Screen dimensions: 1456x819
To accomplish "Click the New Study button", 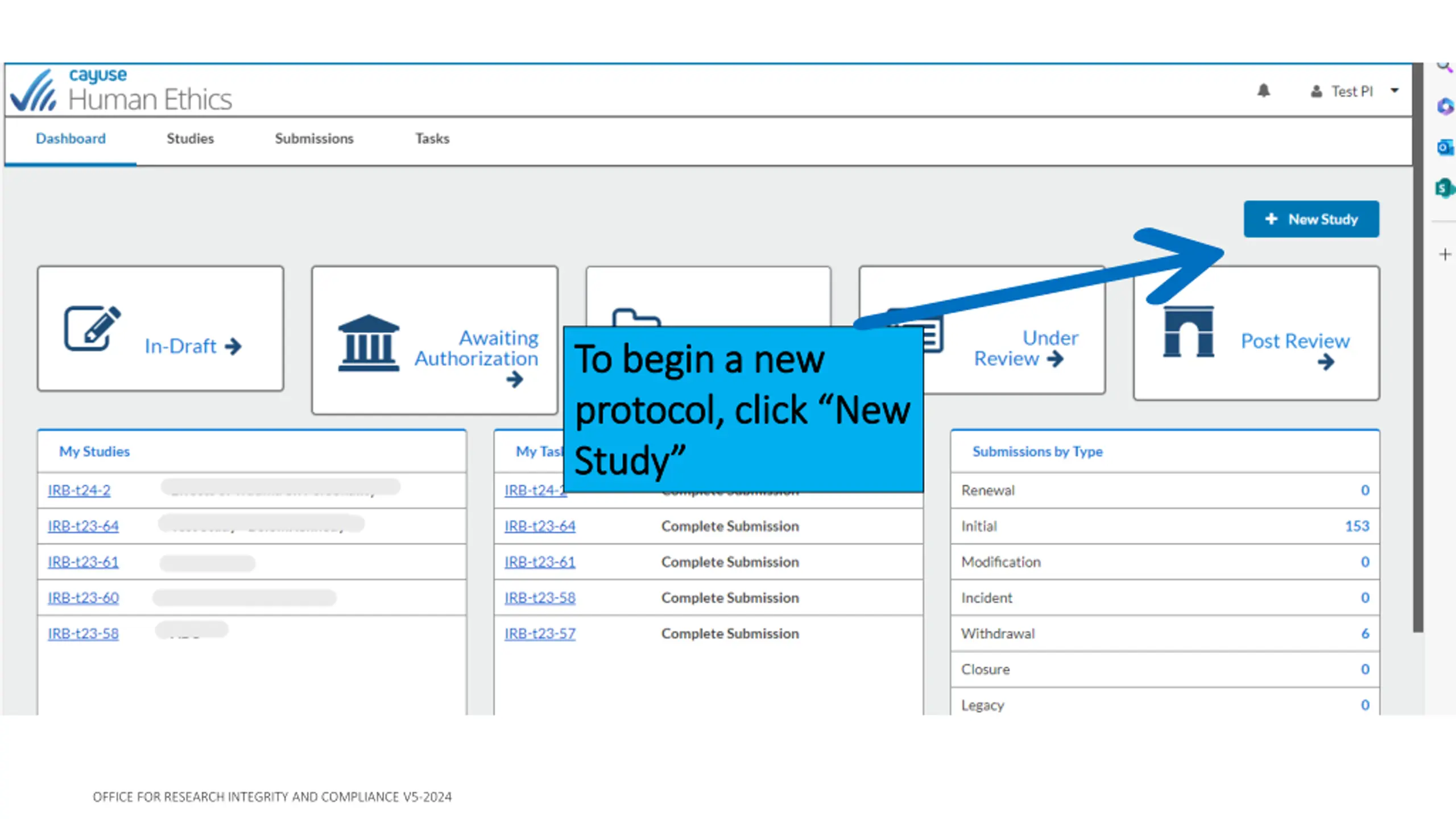I will click(1311, 219).
